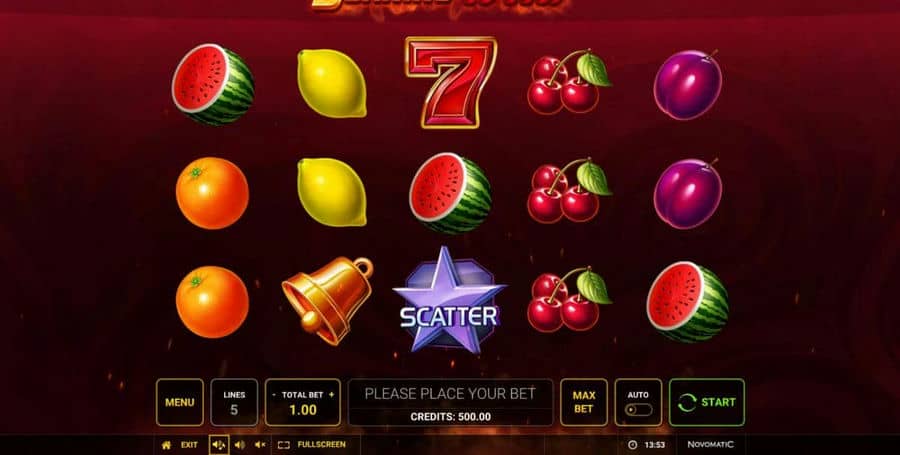Click the credits 500.00 display

(x=451, y=417)
